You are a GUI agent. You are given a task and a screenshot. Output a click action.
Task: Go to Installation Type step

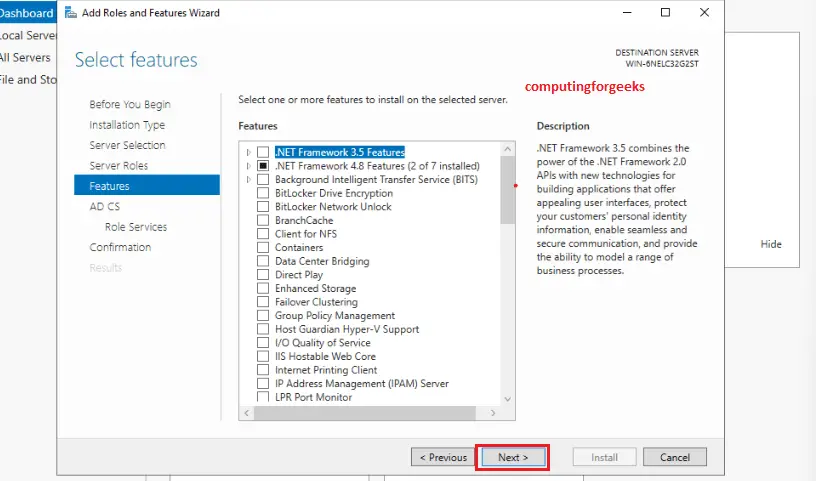click(127, 125)
